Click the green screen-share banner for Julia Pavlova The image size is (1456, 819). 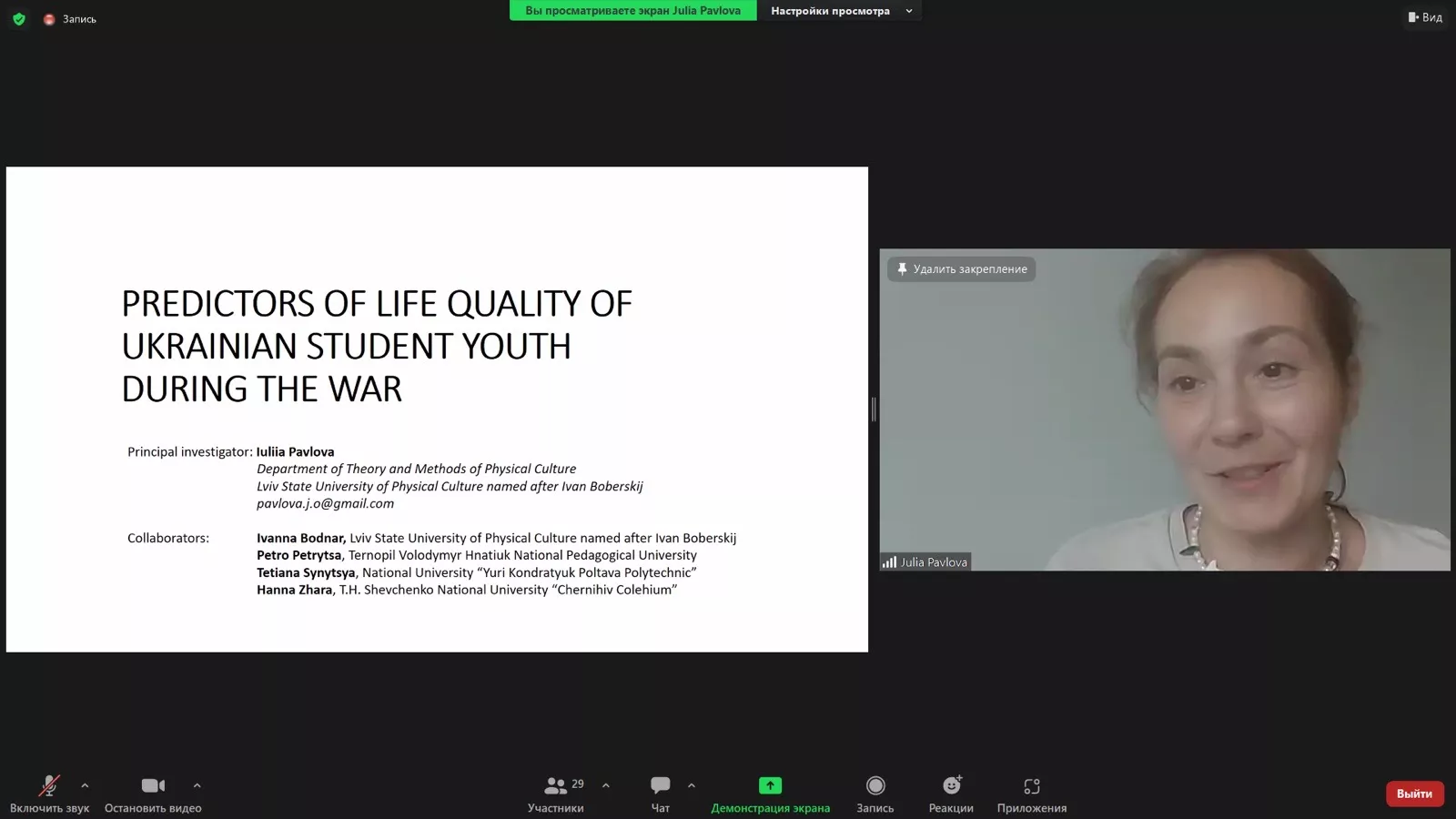[632, 11]
